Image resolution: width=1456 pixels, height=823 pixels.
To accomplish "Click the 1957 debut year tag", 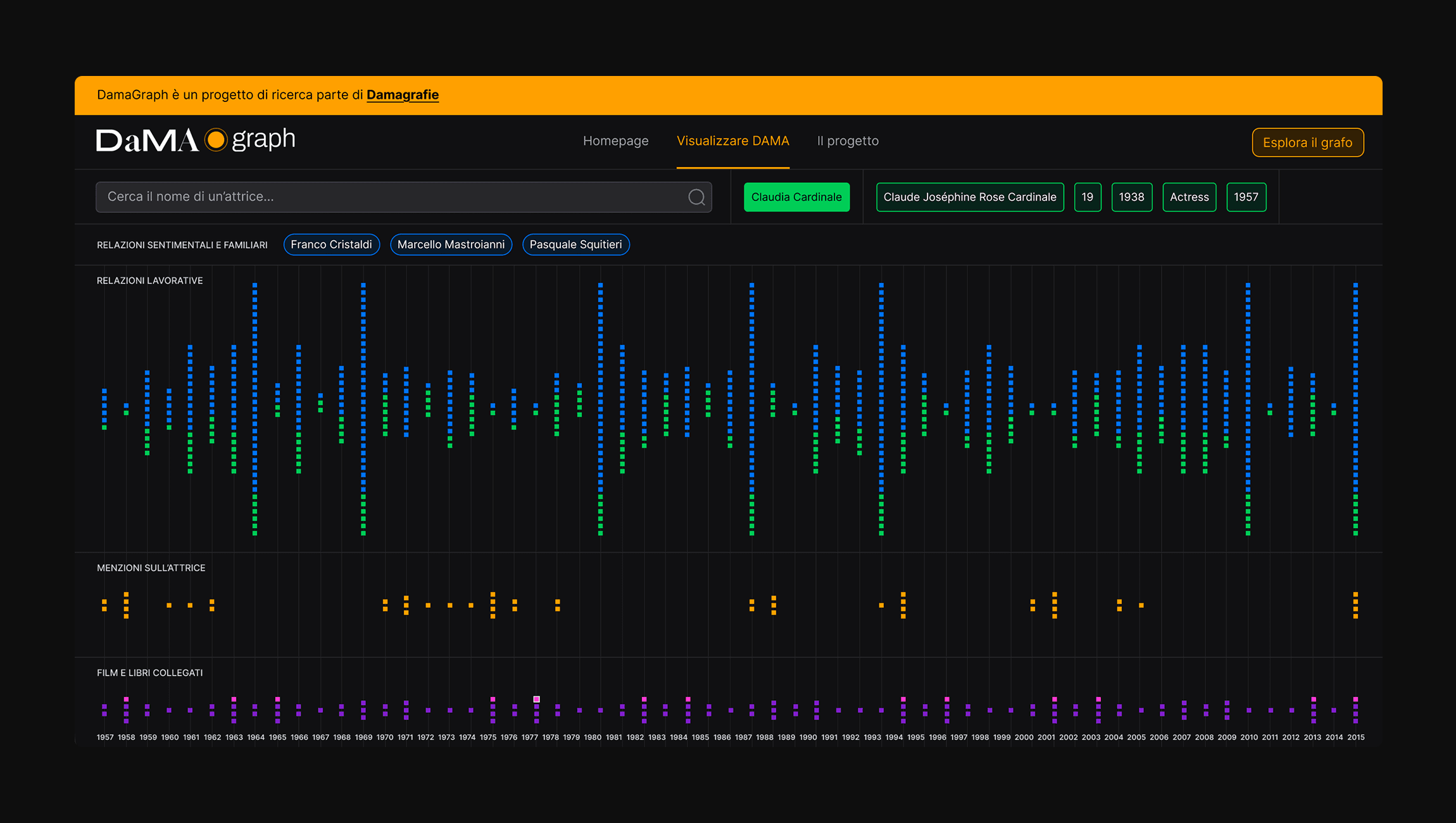I will (1246, 197).
